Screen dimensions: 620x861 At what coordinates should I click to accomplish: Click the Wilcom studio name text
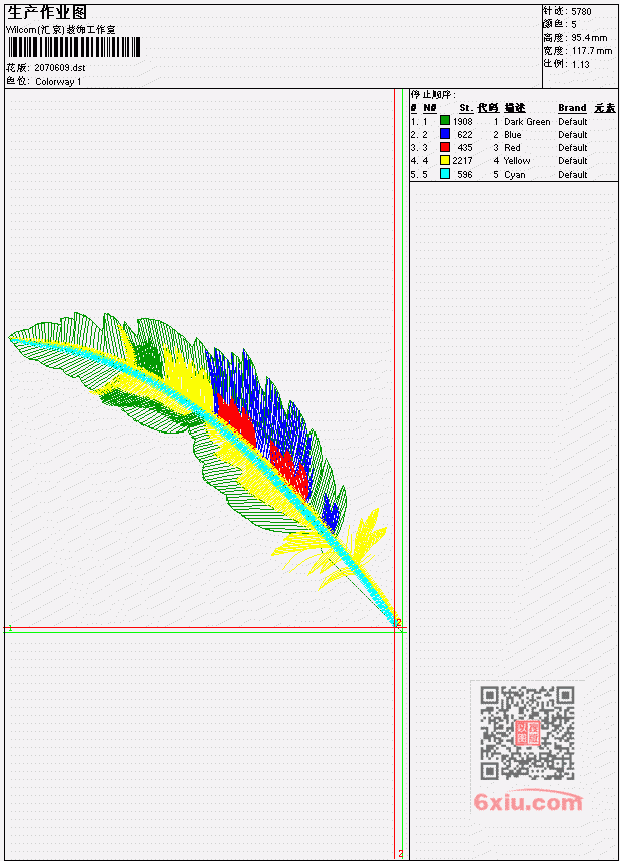tap(61, 30)
